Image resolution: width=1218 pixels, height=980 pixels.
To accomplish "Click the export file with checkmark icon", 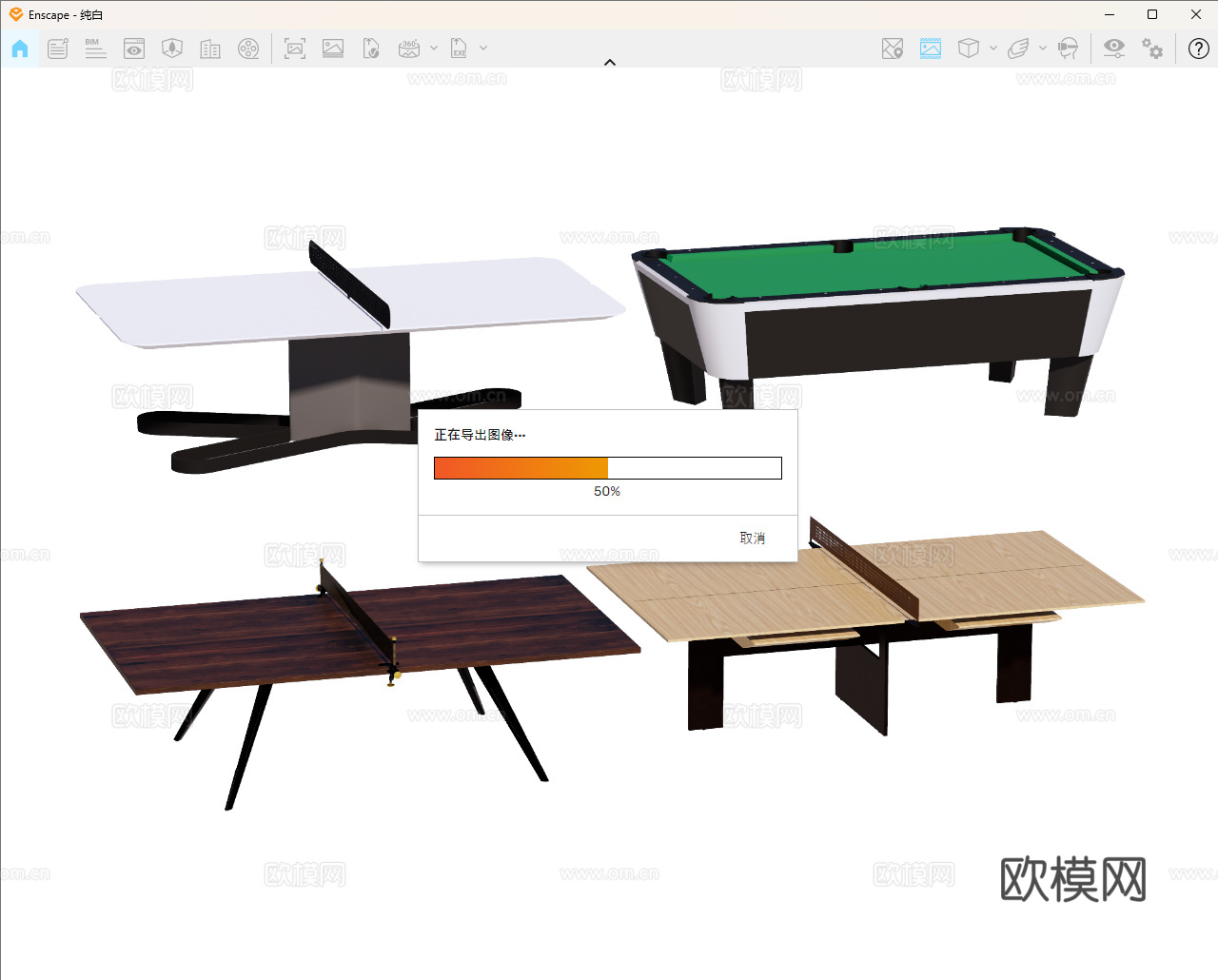I will pyautogui.click(x=371, y=49).
